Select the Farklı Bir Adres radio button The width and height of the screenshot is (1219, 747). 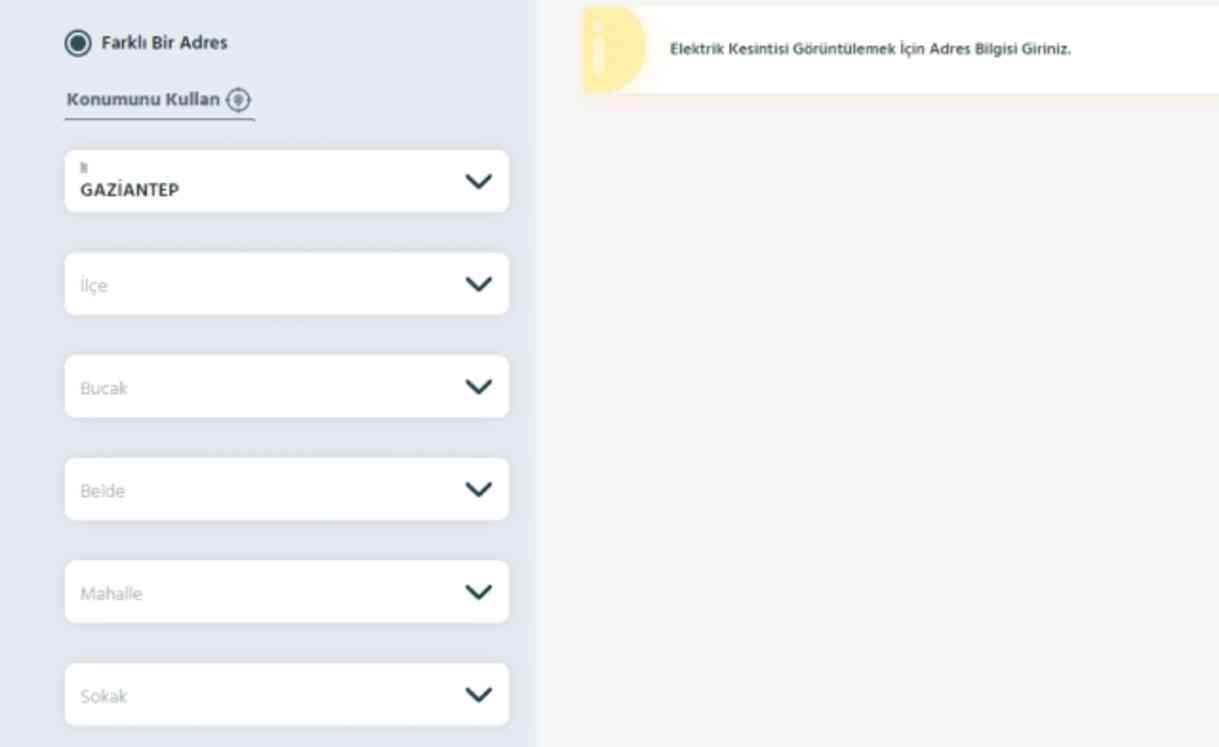tap(77, 43)
